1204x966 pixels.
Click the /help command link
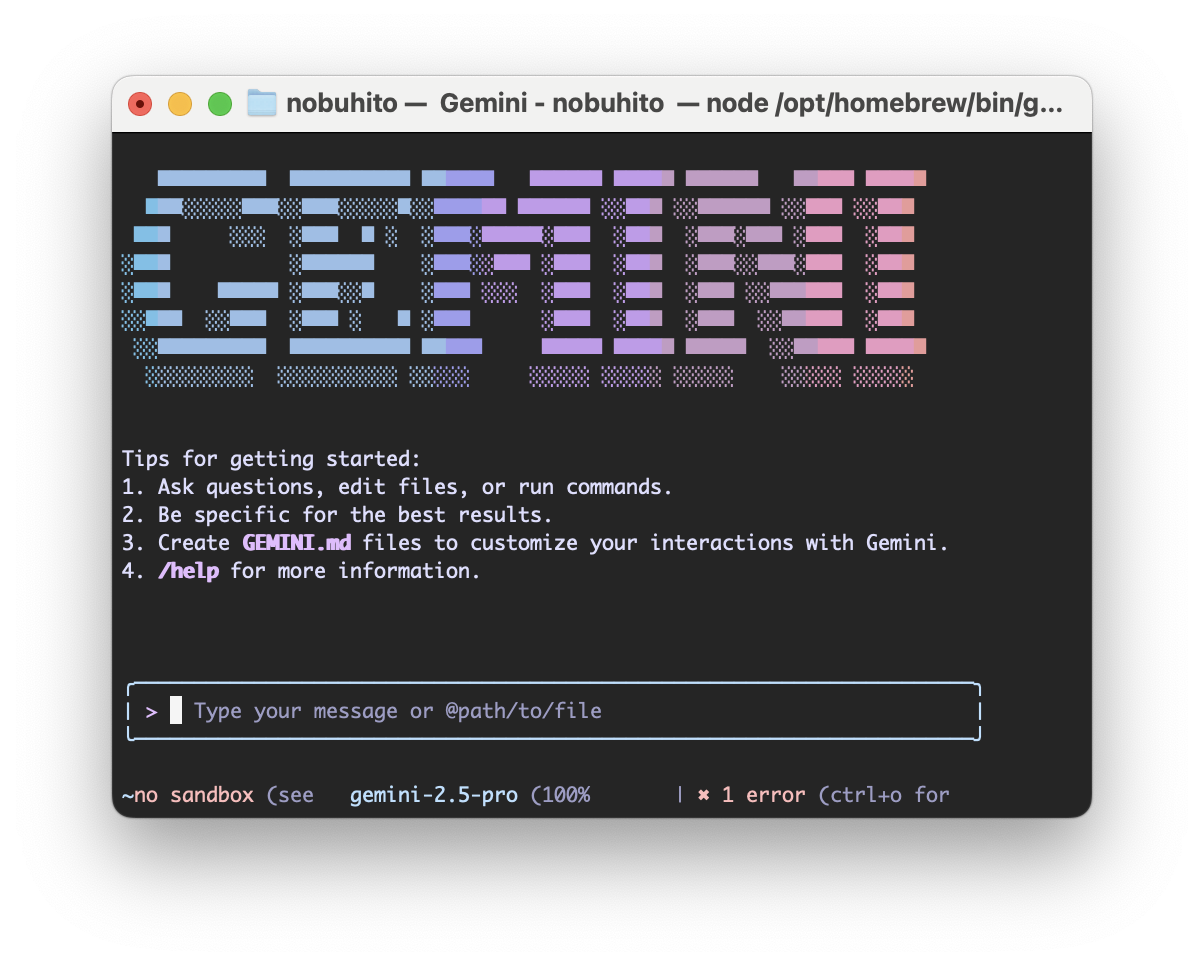pos(189,570)
